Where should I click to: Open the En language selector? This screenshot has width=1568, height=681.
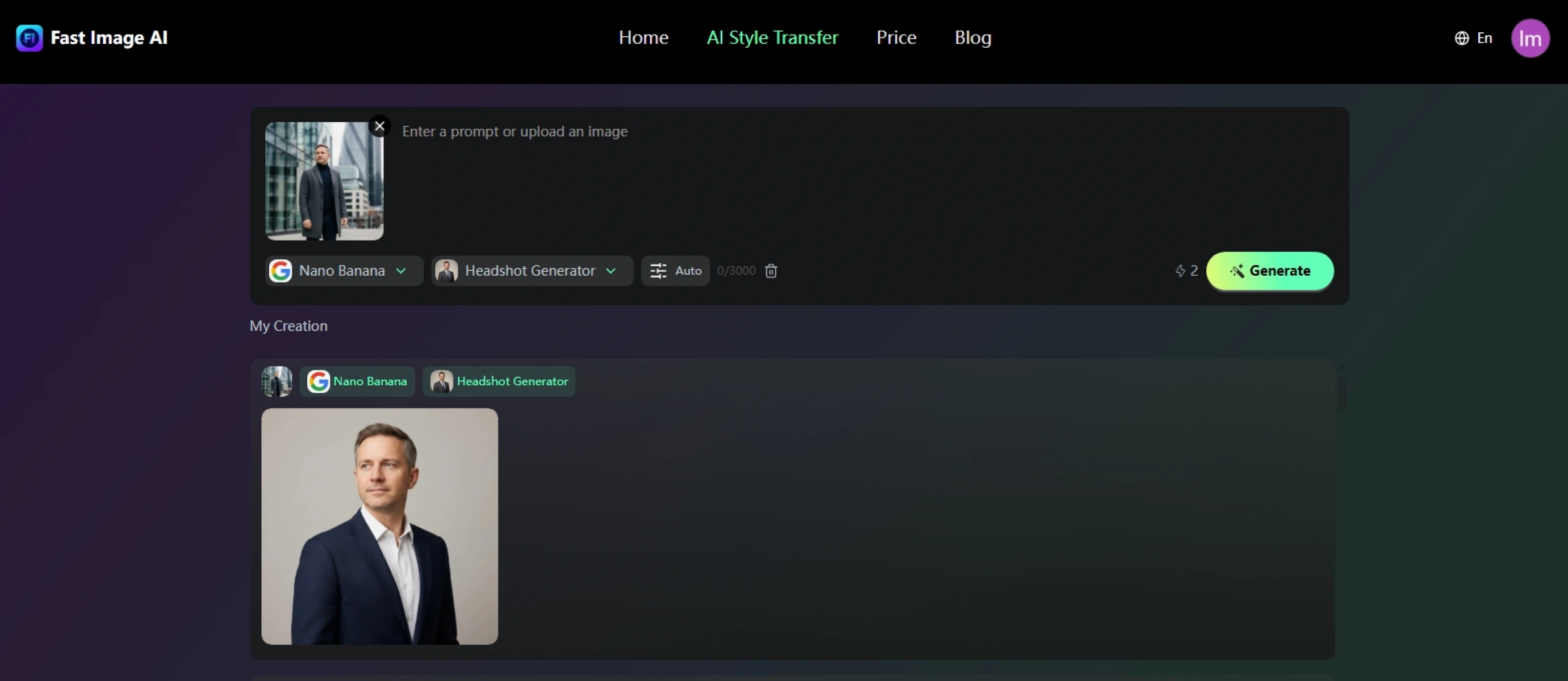(1484, 39)
